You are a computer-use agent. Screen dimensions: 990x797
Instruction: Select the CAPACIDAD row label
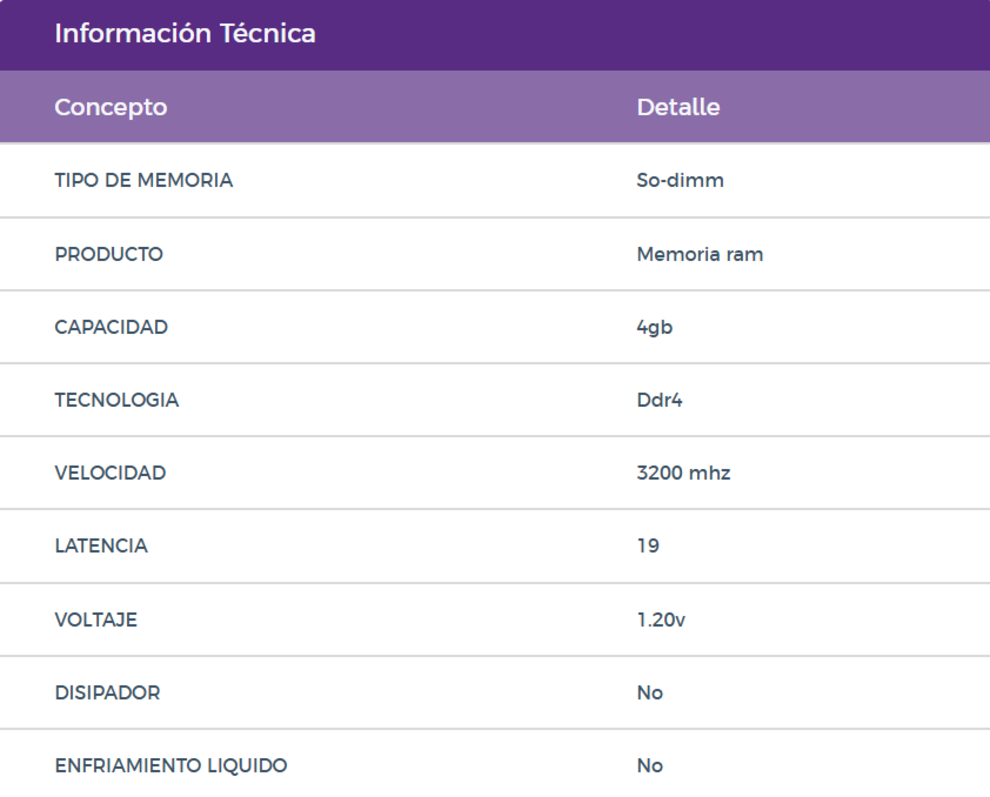point(111,327)
